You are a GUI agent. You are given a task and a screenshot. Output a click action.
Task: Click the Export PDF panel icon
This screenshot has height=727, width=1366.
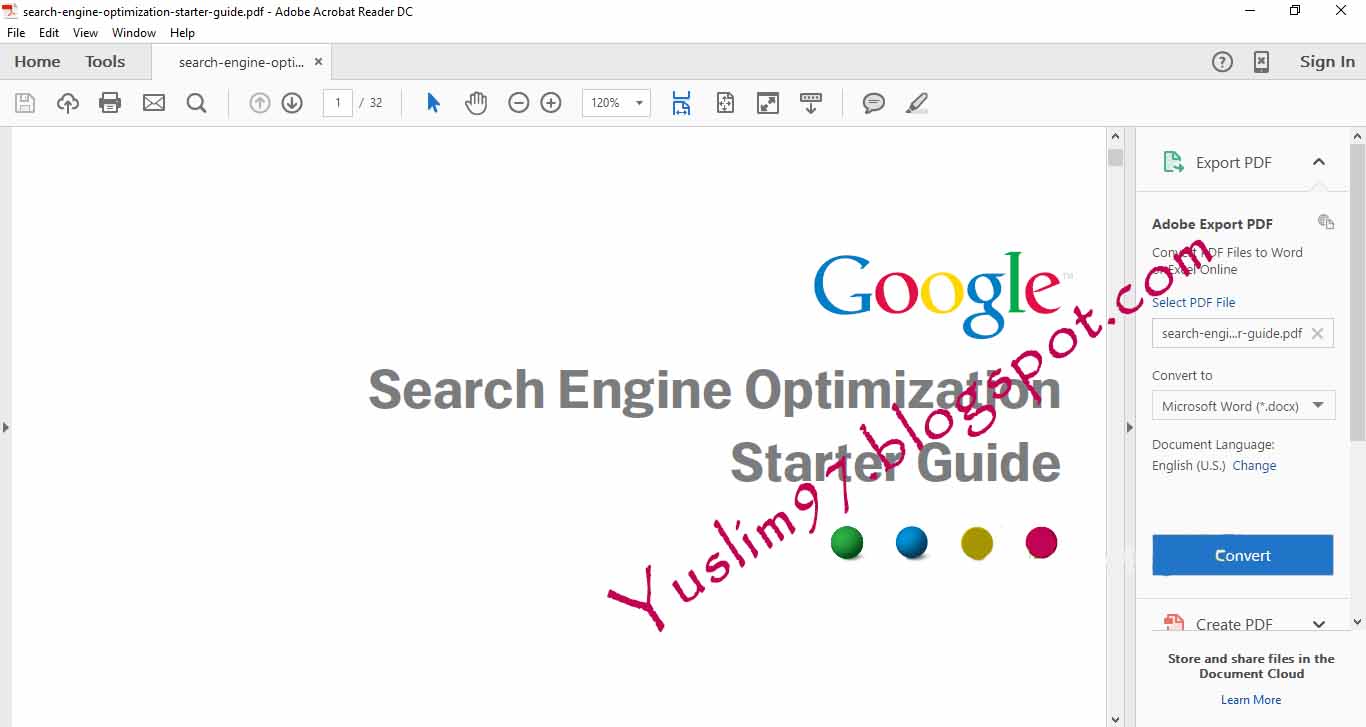[x=1173, y=162]
